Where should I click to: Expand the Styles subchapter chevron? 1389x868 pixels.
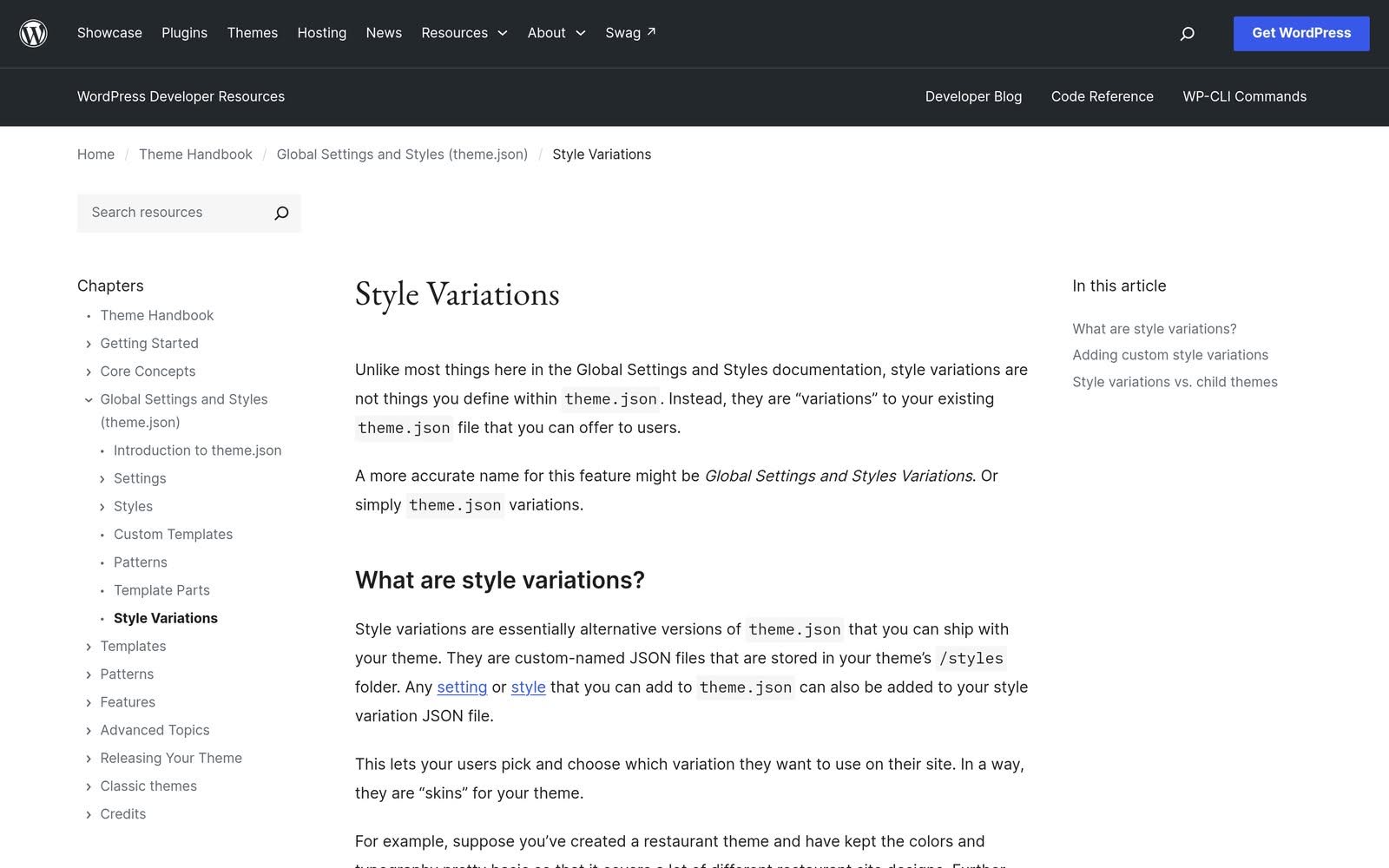[102, 507]
